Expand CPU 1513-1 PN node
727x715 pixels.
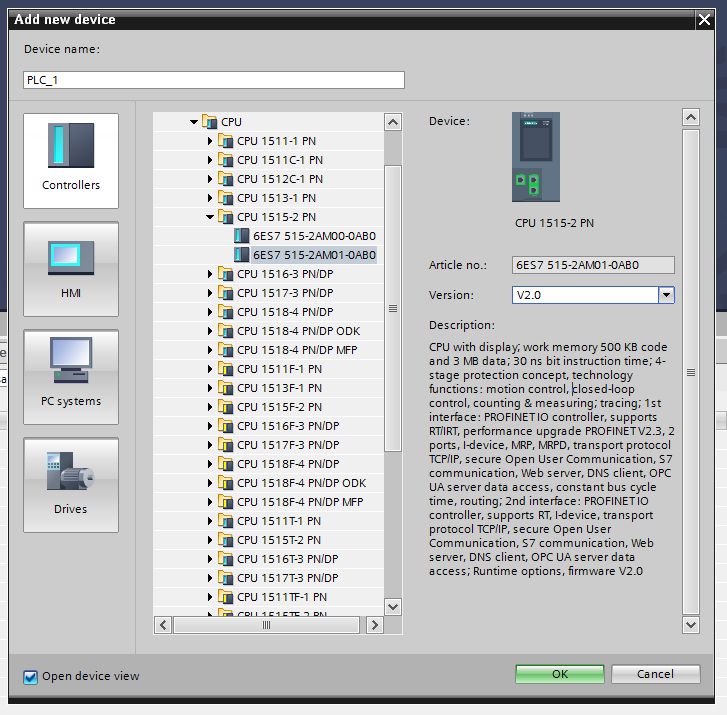[x=210, y=198]
